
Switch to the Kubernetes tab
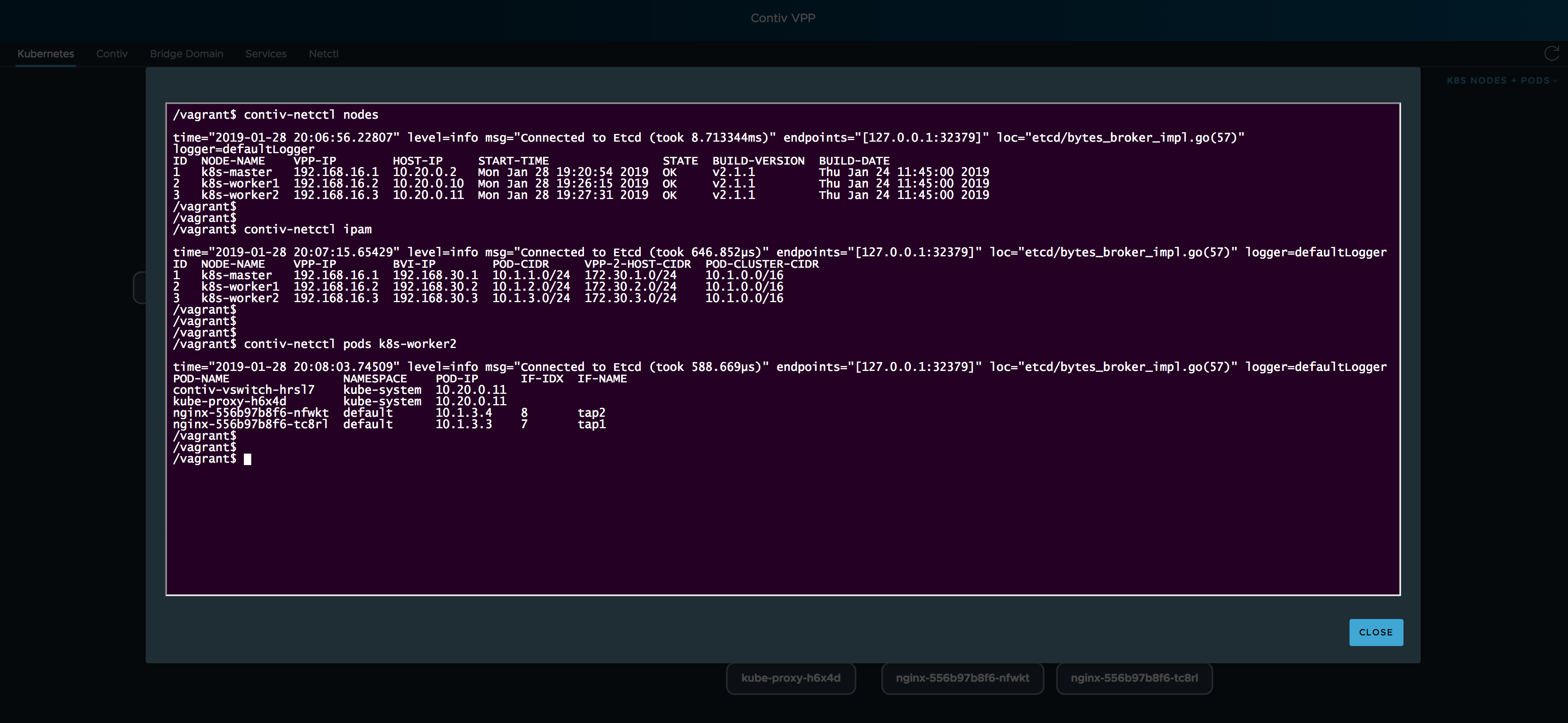coord(46,54)
